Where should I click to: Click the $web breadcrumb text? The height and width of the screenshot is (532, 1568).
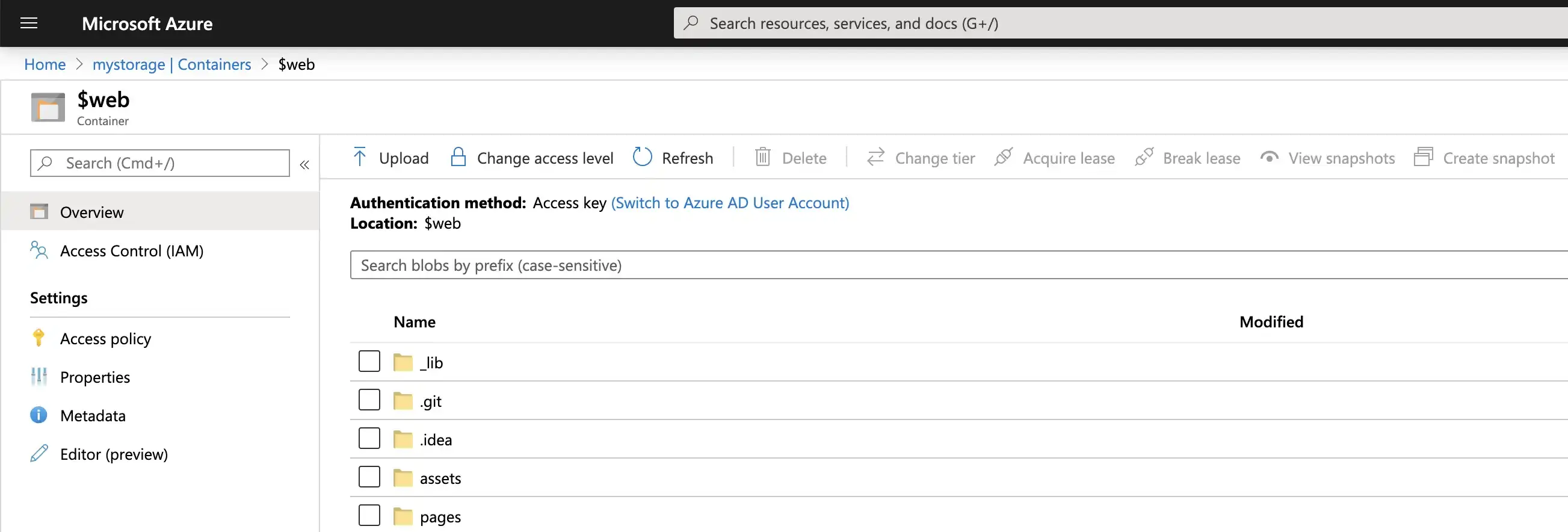297,64
